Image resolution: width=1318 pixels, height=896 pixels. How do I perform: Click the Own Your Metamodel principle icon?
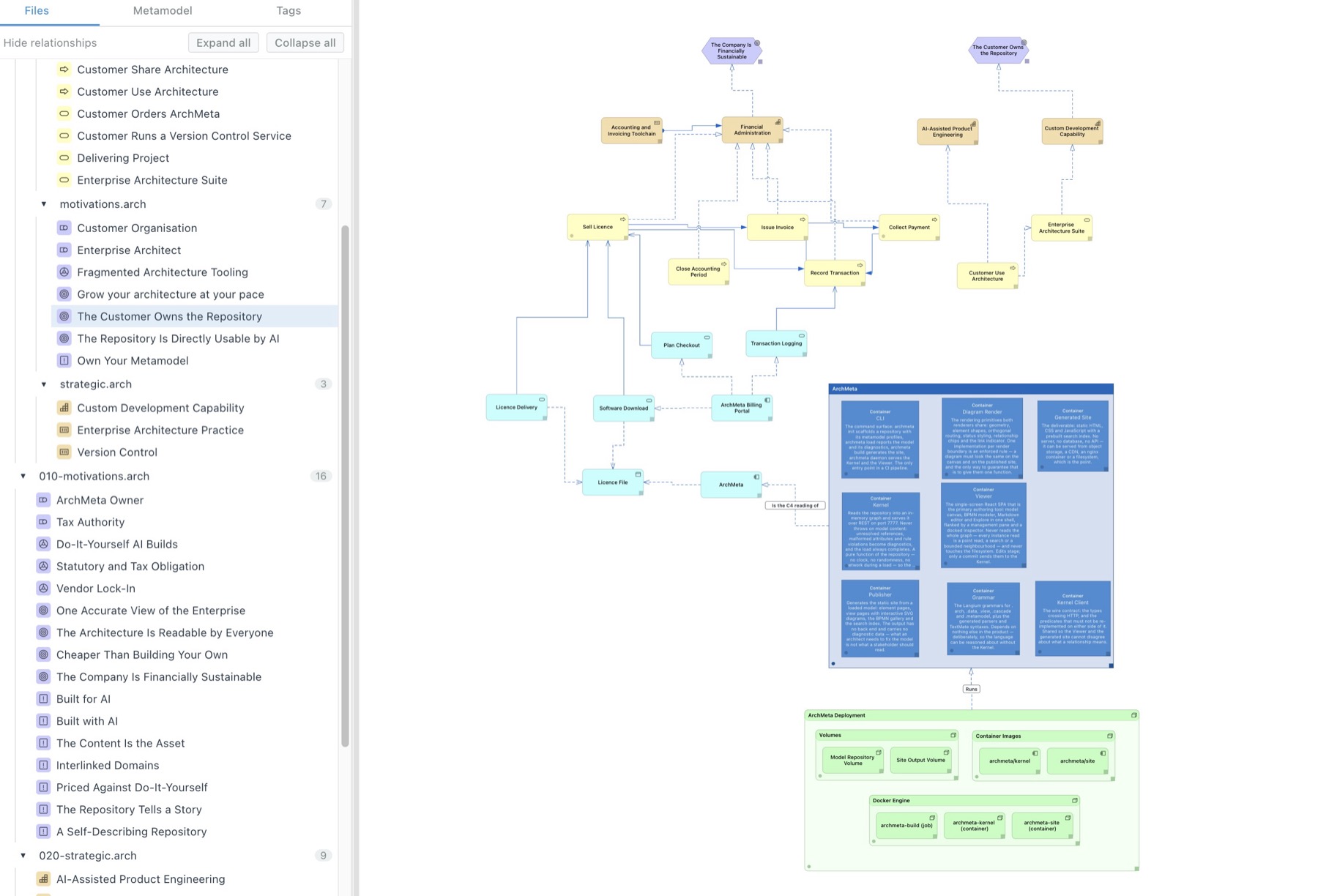pos(64,361)
